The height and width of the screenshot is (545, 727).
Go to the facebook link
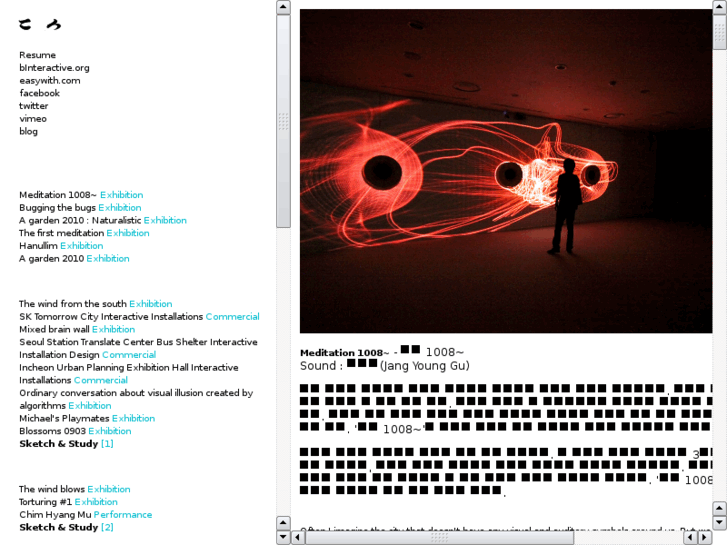[x=39, y=93]
